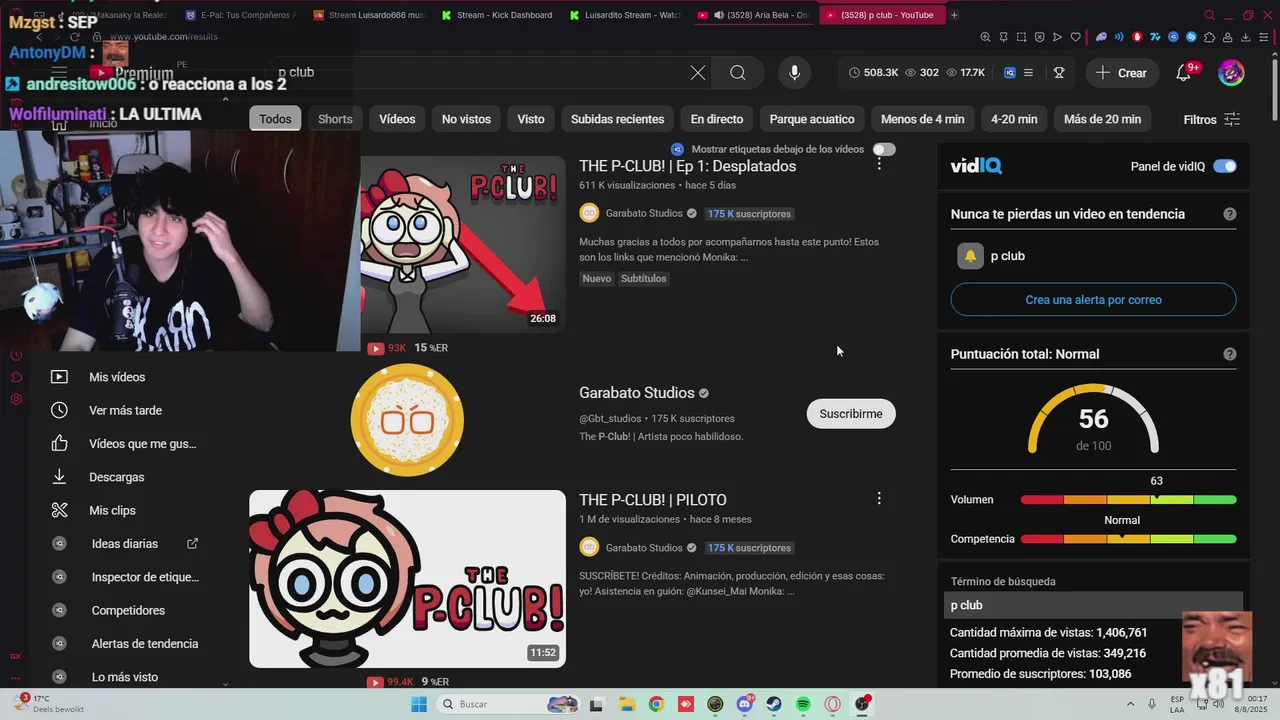Click Garabato Studios channel avatar

click(407, 420)
